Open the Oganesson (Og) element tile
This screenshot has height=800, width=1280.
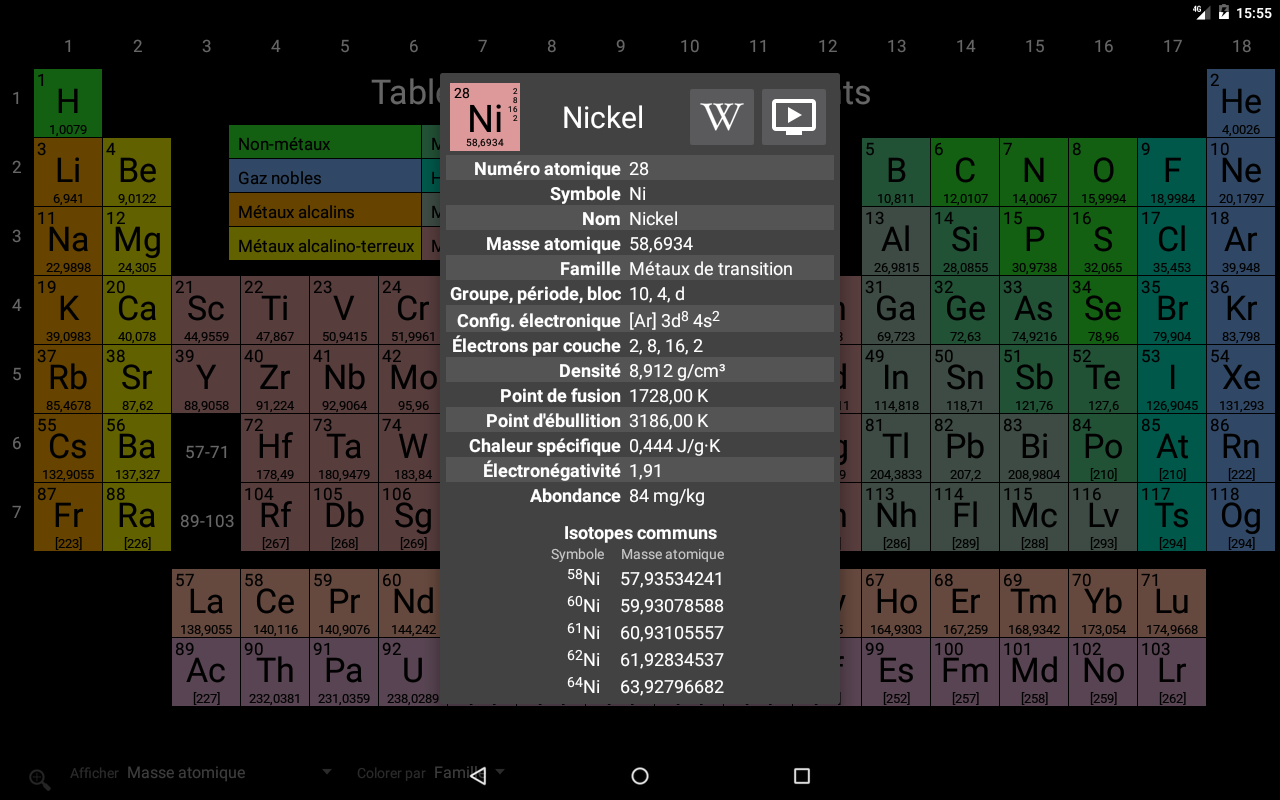1240,517
